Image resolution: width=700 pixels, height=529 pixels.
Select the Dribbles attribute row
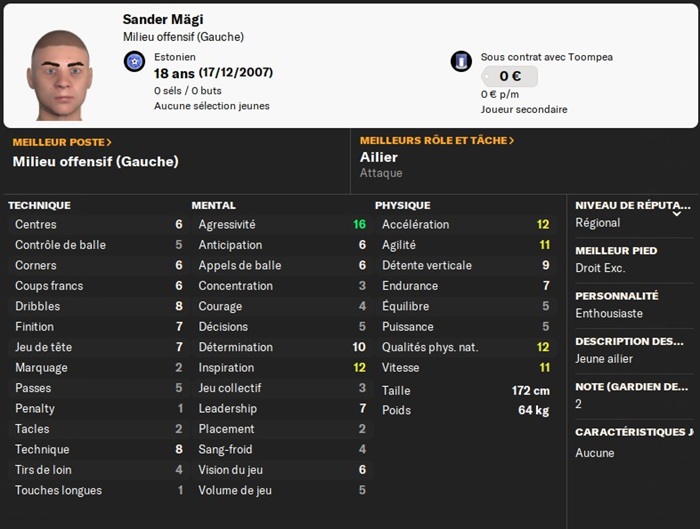[x=98, y=307]
